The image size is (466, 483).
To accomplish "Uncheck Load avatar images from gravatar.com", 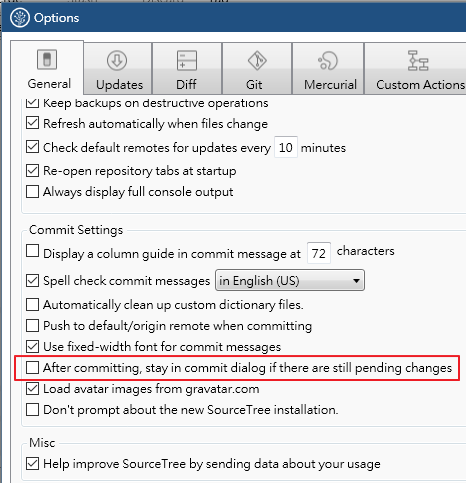I will pos(32,388).
